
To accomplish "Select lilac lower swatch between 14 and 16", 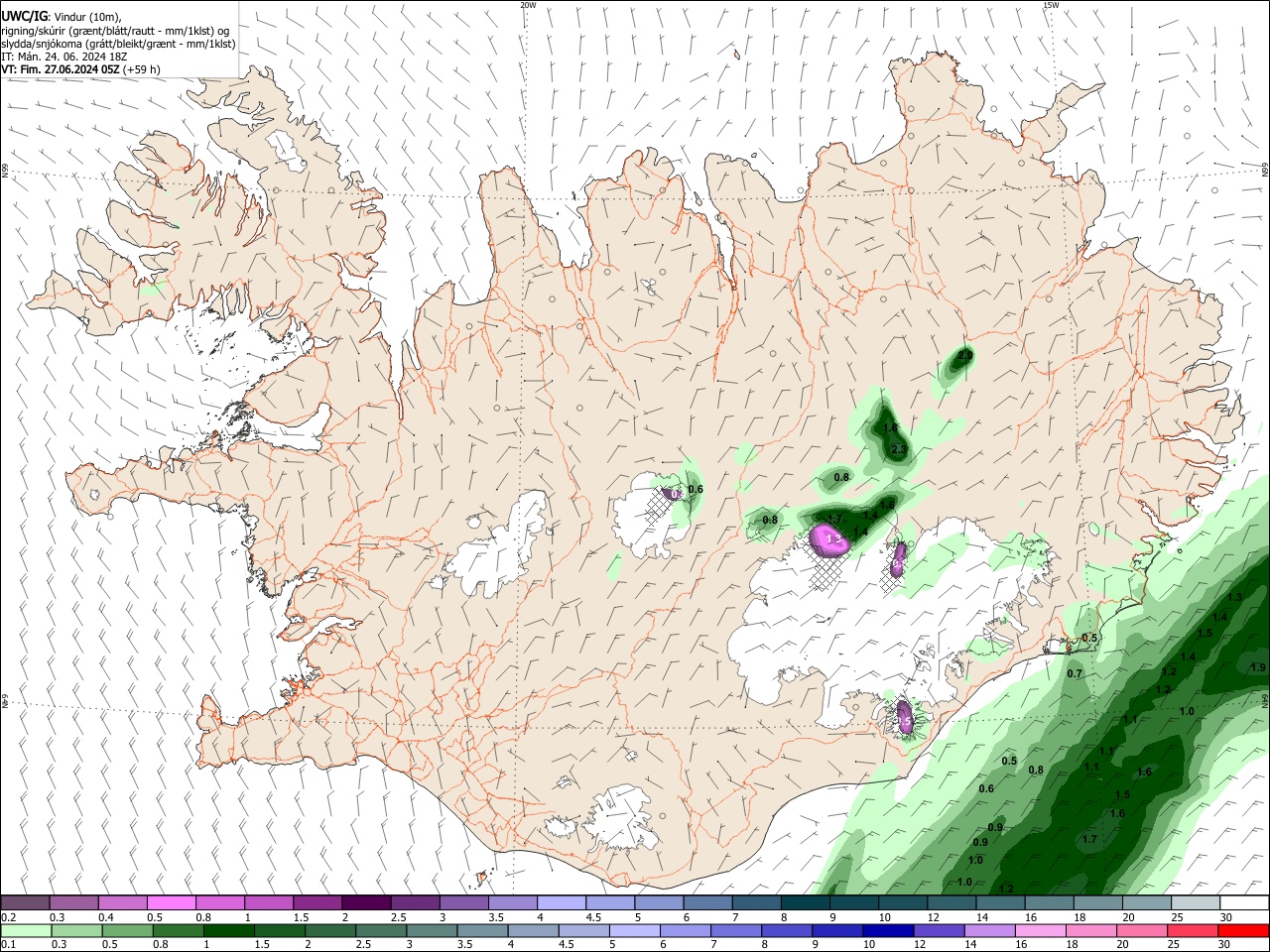I will (x=990, y=930).
